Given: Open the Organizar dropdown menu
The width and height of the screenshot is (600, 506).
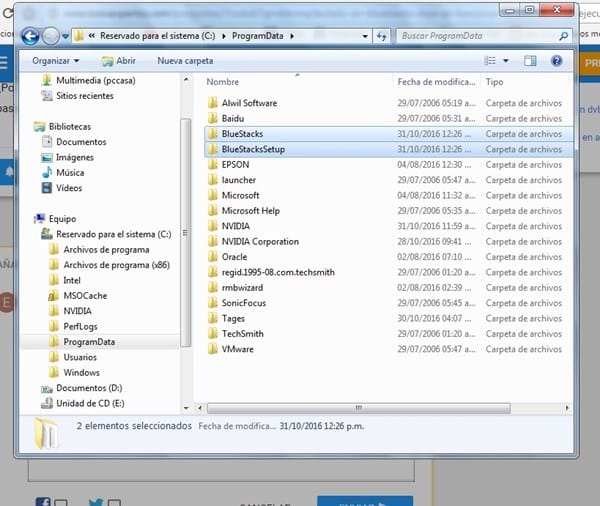Looking at the screenshot, I should point(56,61).
